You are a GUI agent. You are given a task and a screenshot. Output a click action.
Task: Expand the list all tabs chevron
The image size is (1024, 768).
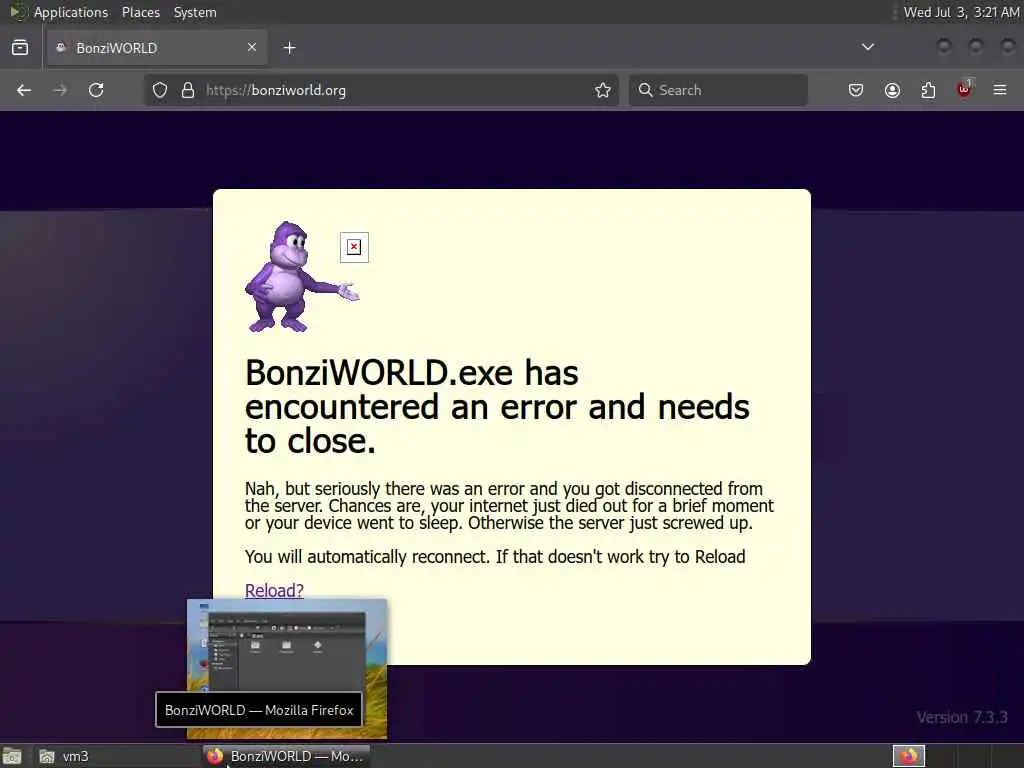click(x=868, y=47)
